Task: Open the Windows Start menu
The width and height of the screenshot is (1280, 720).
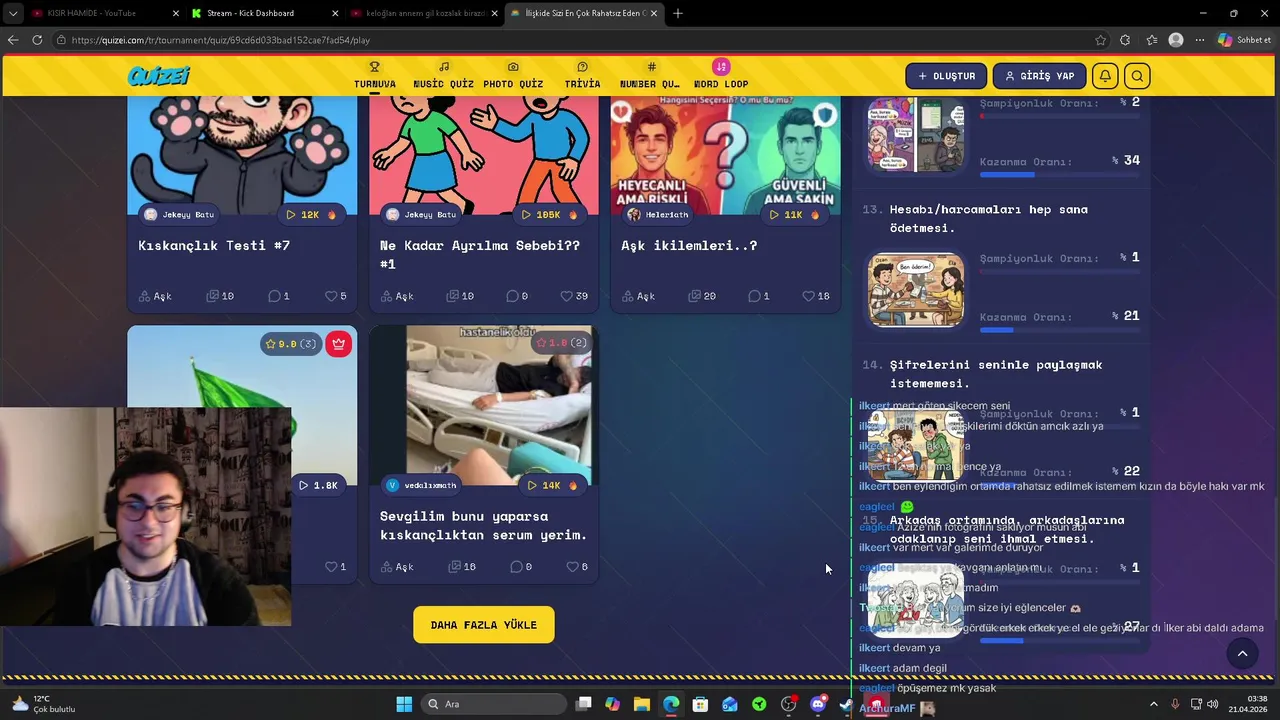Action: click(404, 704)
